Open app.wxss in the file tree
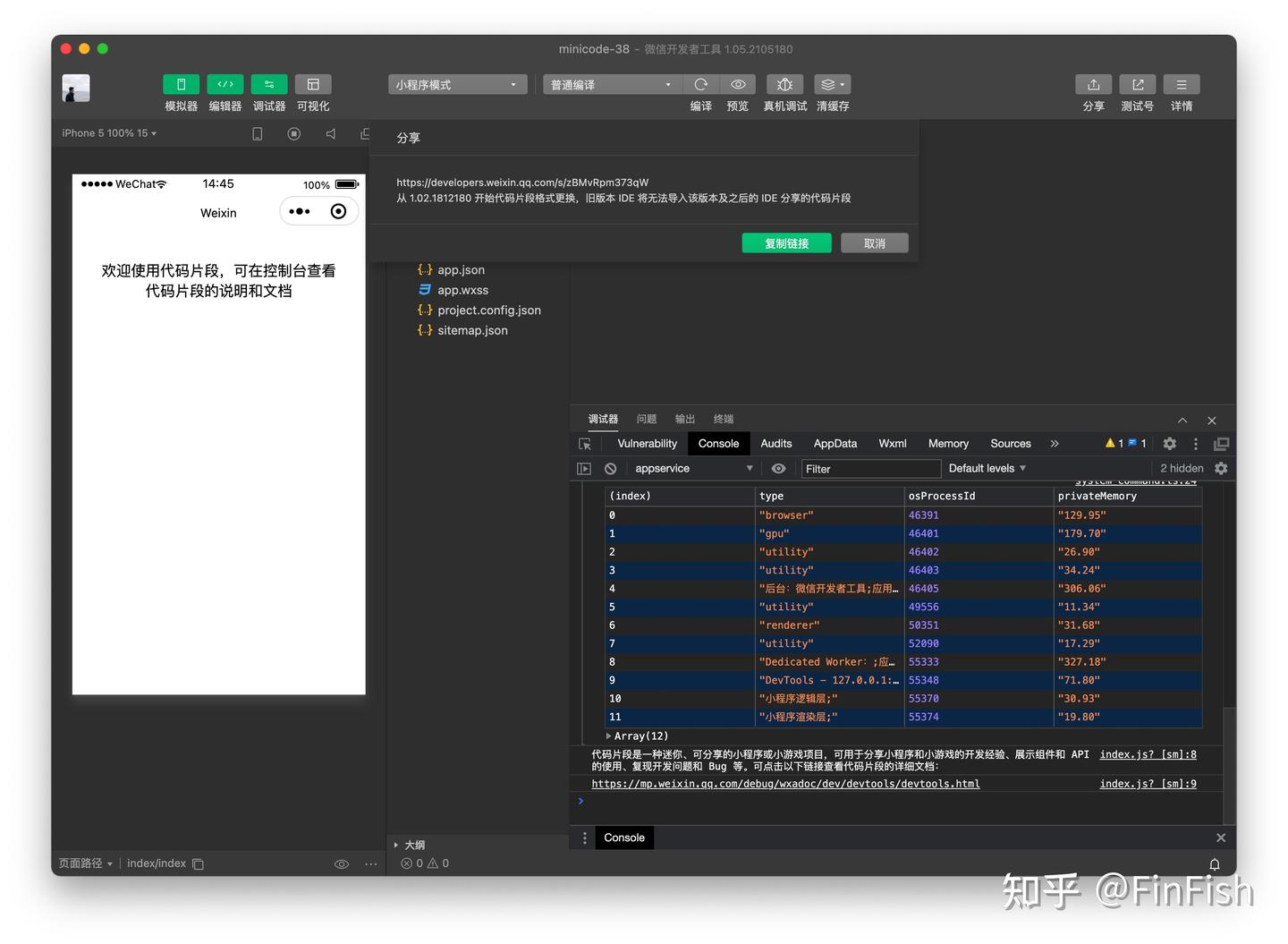The image size is (1288, 944). tap(462, 290)
